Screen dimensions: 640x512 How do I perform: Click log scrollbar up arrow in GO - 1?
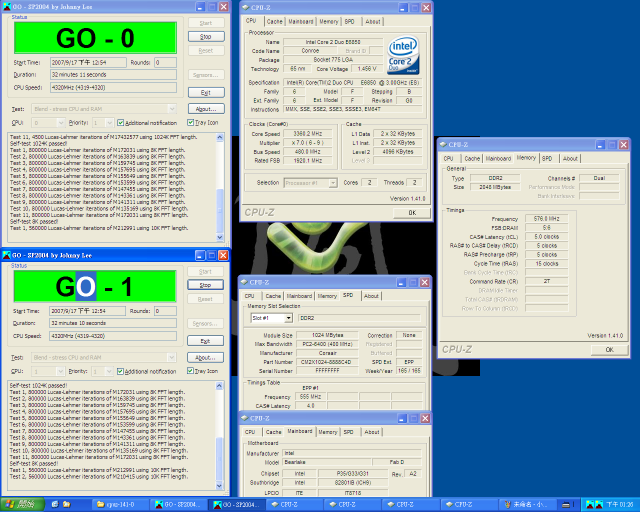point(219,386)
